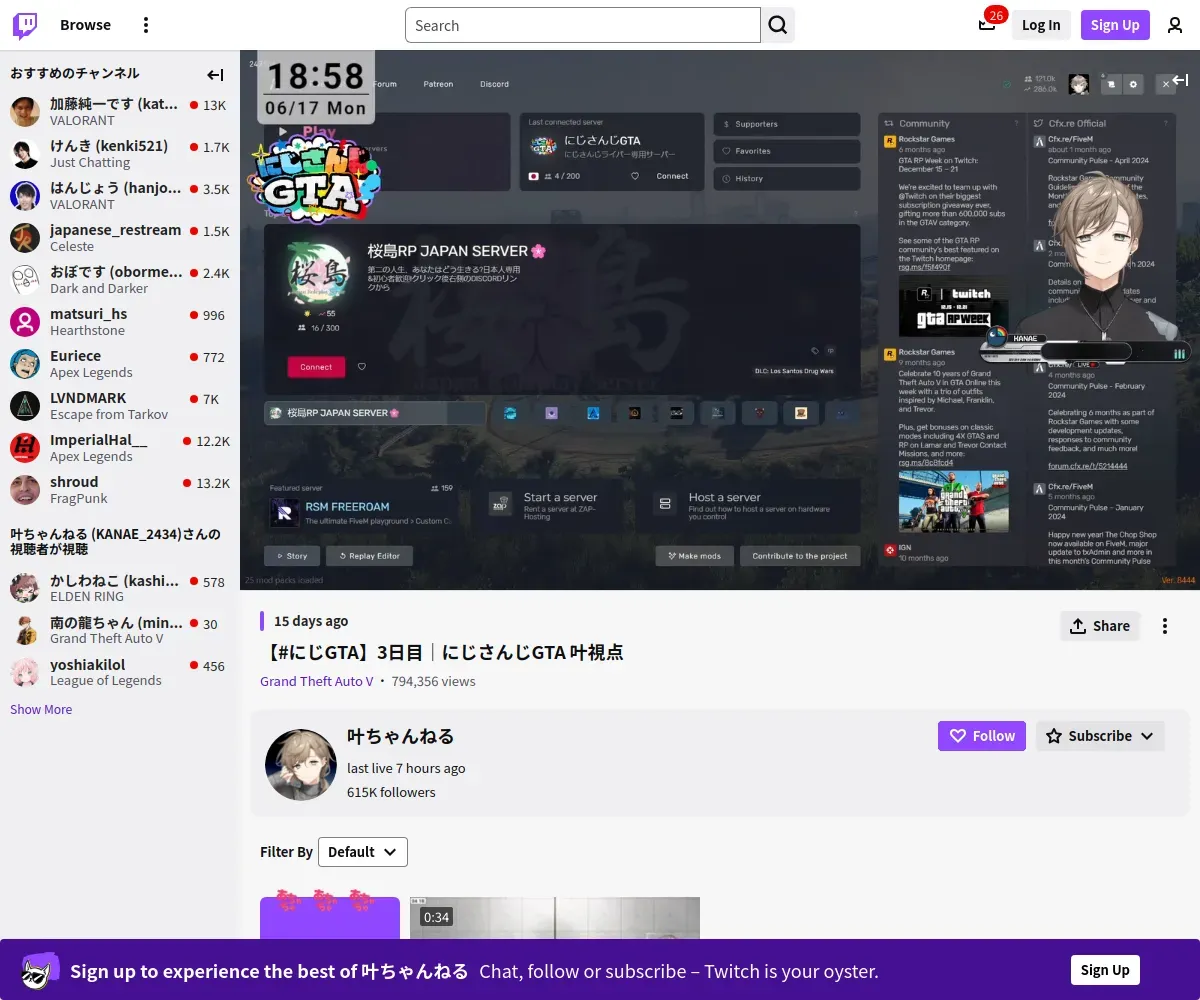Click the search magnifier button
The image size is (1200, 1000).
coord(778,25)
